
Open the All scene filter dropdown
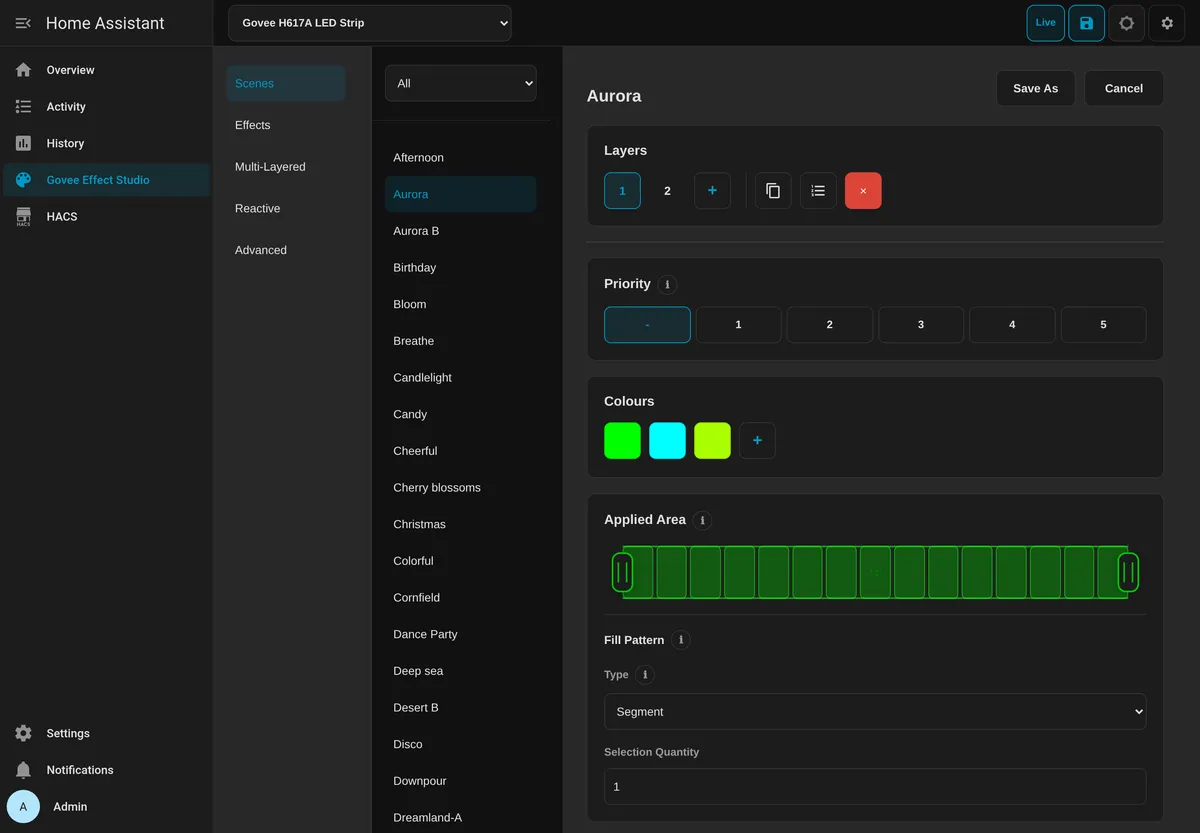coord(461,83)
